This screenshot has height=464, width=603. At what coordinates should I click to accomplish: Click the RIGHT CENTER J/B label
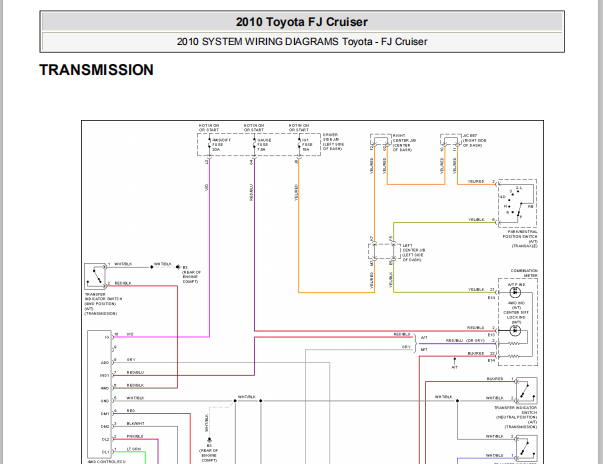[x=404, y=143]
